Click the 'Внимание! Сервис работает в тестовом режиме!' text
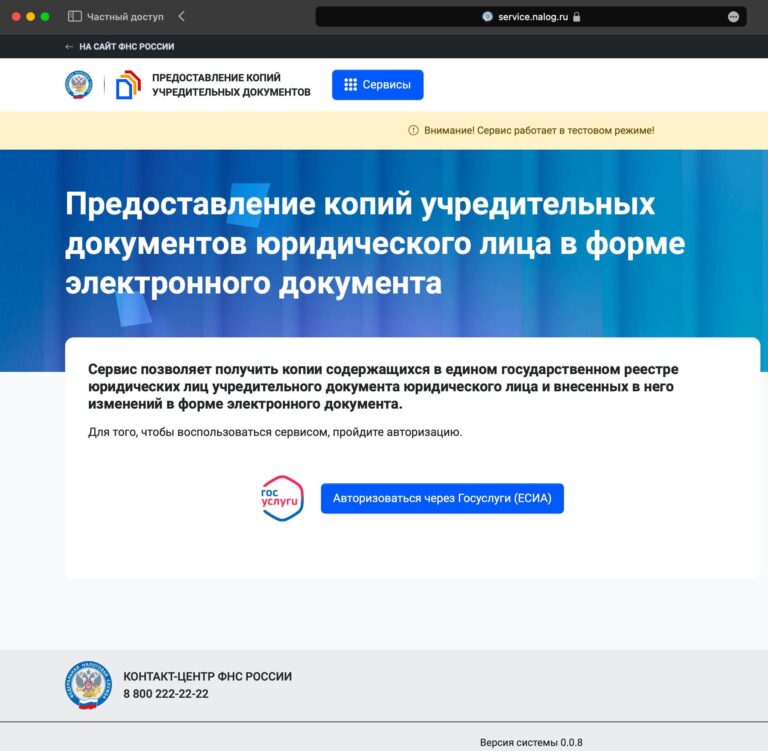768x751 pixels. 539,130
